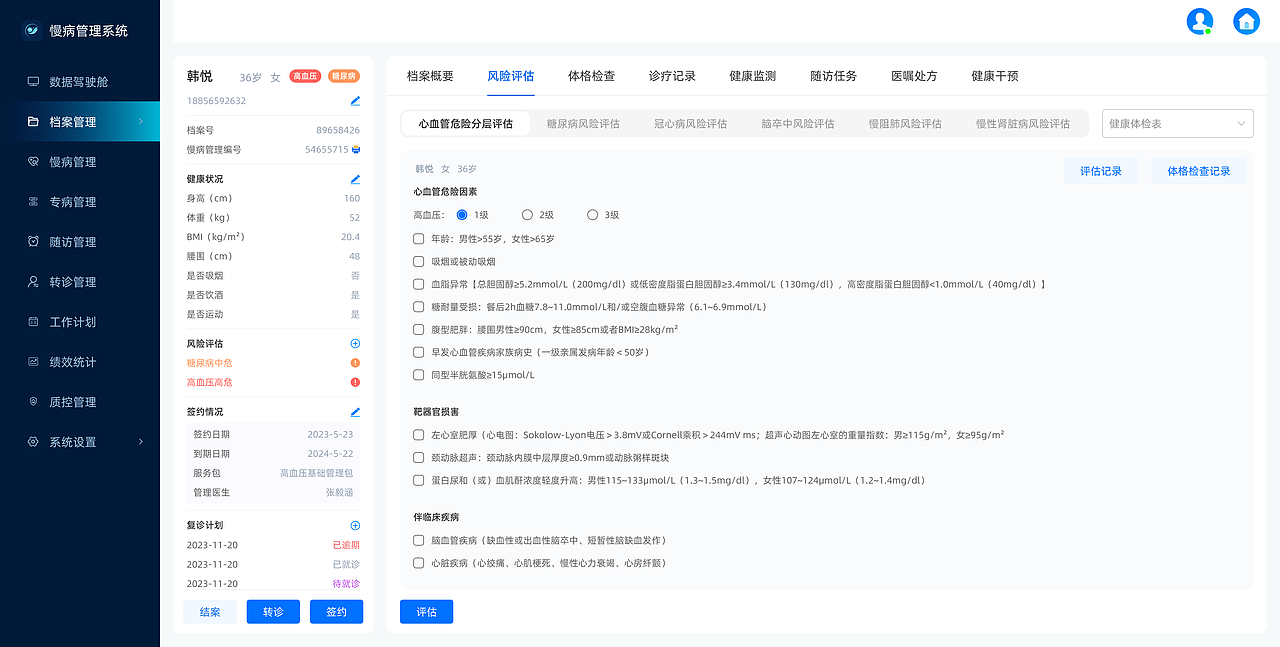Screen dimensions: 1280x647
Task: Select 慢阻肺风险评估 sub-tab
Action: pyautogui.click(x=905, y=124)
